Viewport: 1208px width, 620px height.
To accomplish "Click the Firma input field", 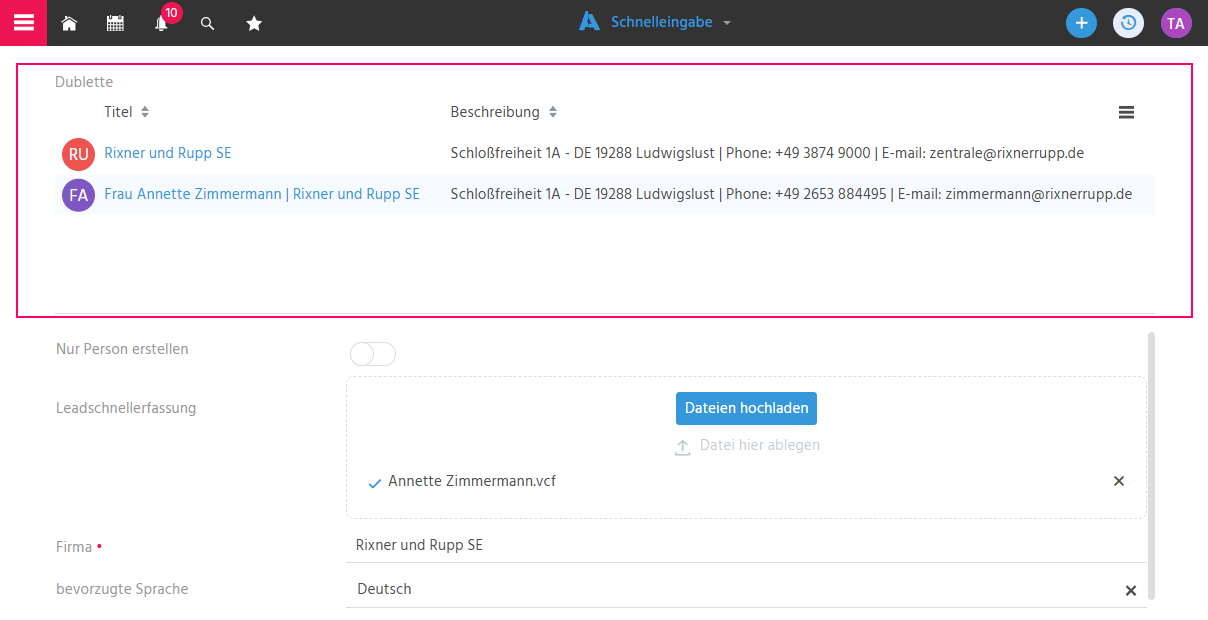I will pyautogui.click(x=746, y=545).
